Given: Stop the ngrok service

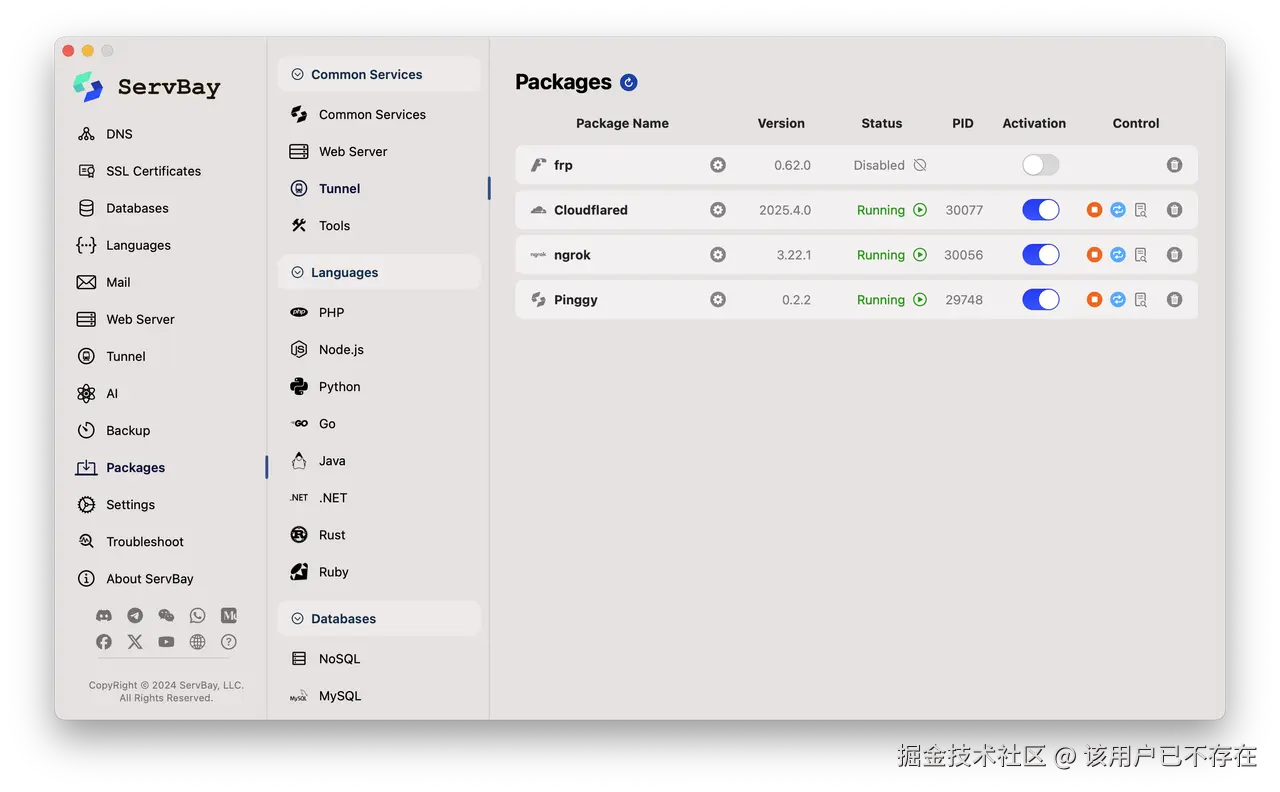Looking at the screenshot, I should tap(1094, 255).
